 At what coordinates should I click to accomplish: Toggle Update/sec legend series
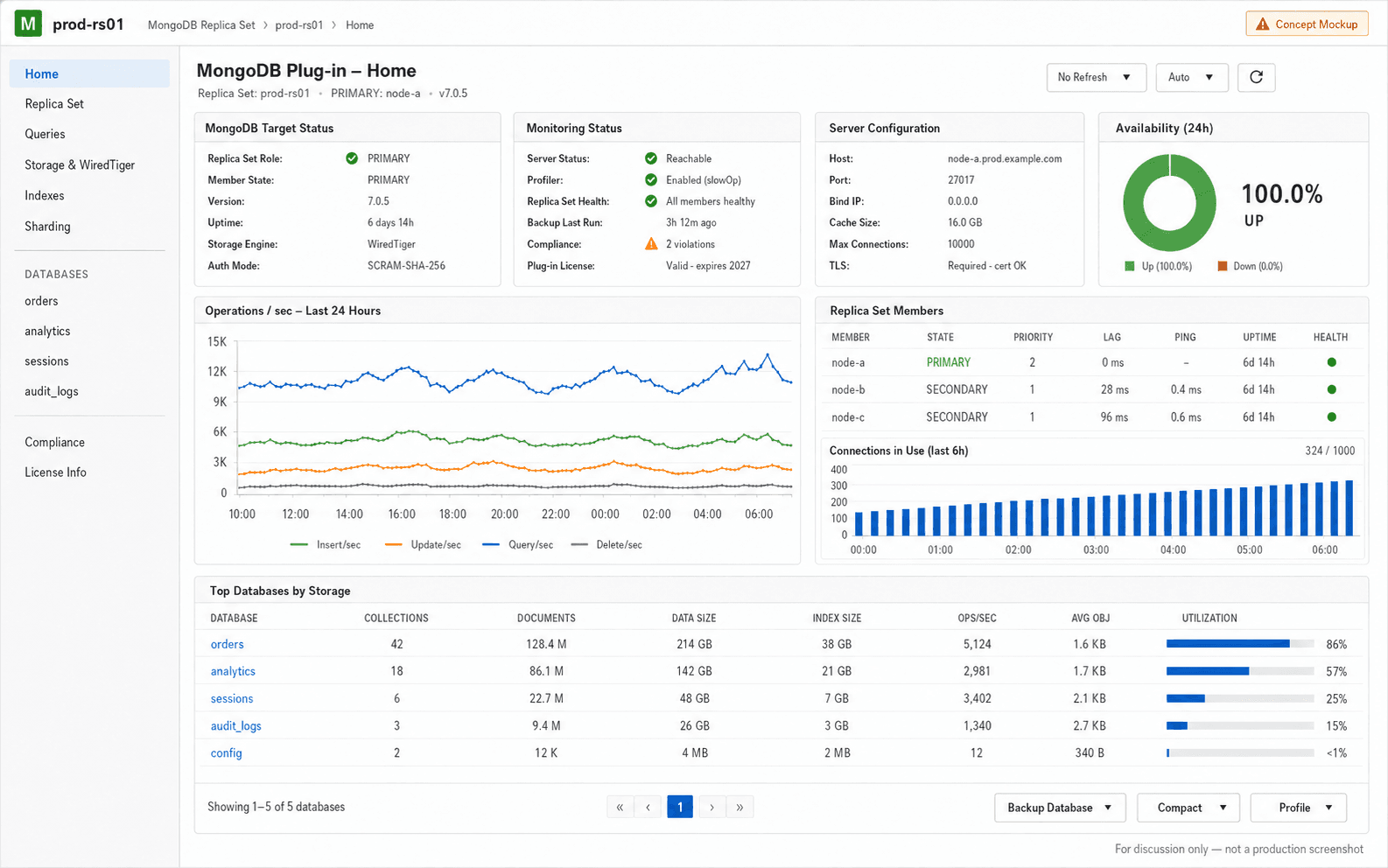point(423,544)
